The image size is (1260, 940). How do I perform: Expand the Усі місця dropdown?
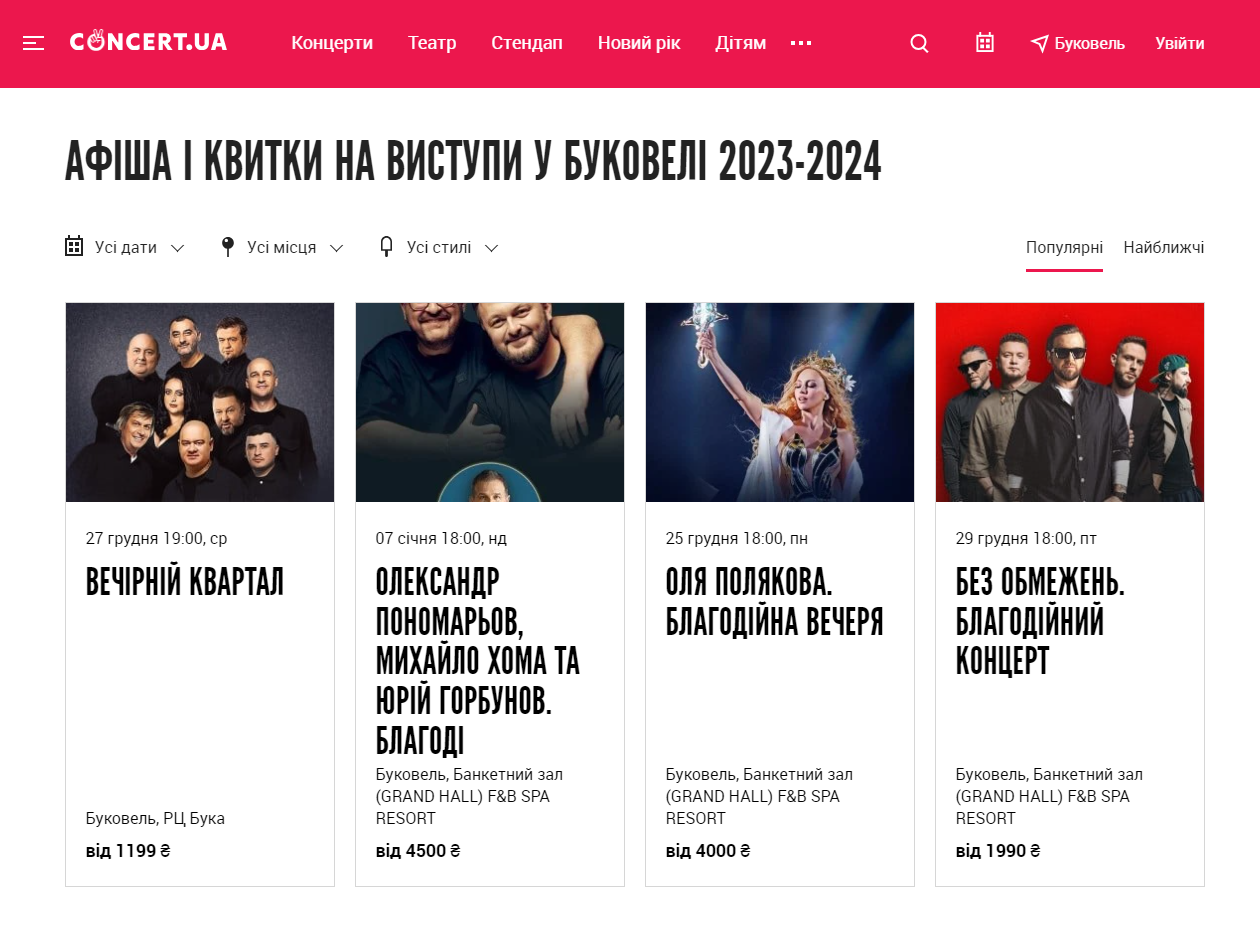coord(282,247)
